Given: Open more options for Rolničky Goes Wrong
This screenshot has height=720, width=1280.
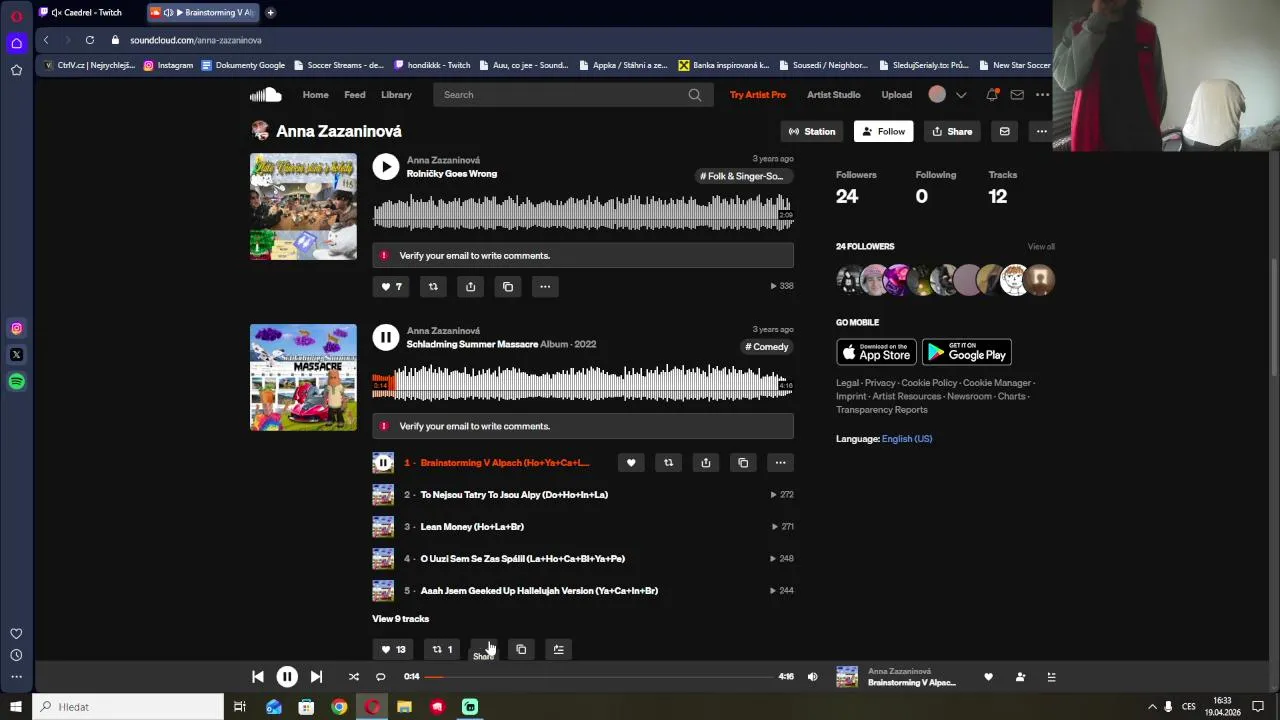Looking at the screenshot, I should (x=545, y=287).
